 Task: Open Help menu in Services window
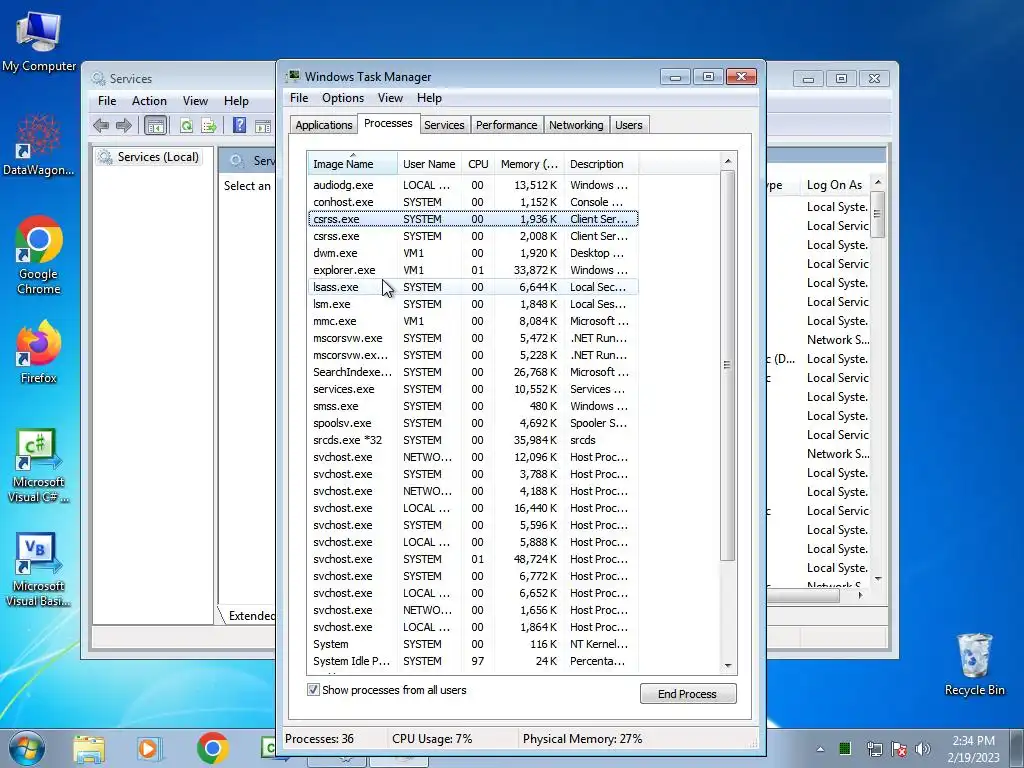(x=236, y=101)
